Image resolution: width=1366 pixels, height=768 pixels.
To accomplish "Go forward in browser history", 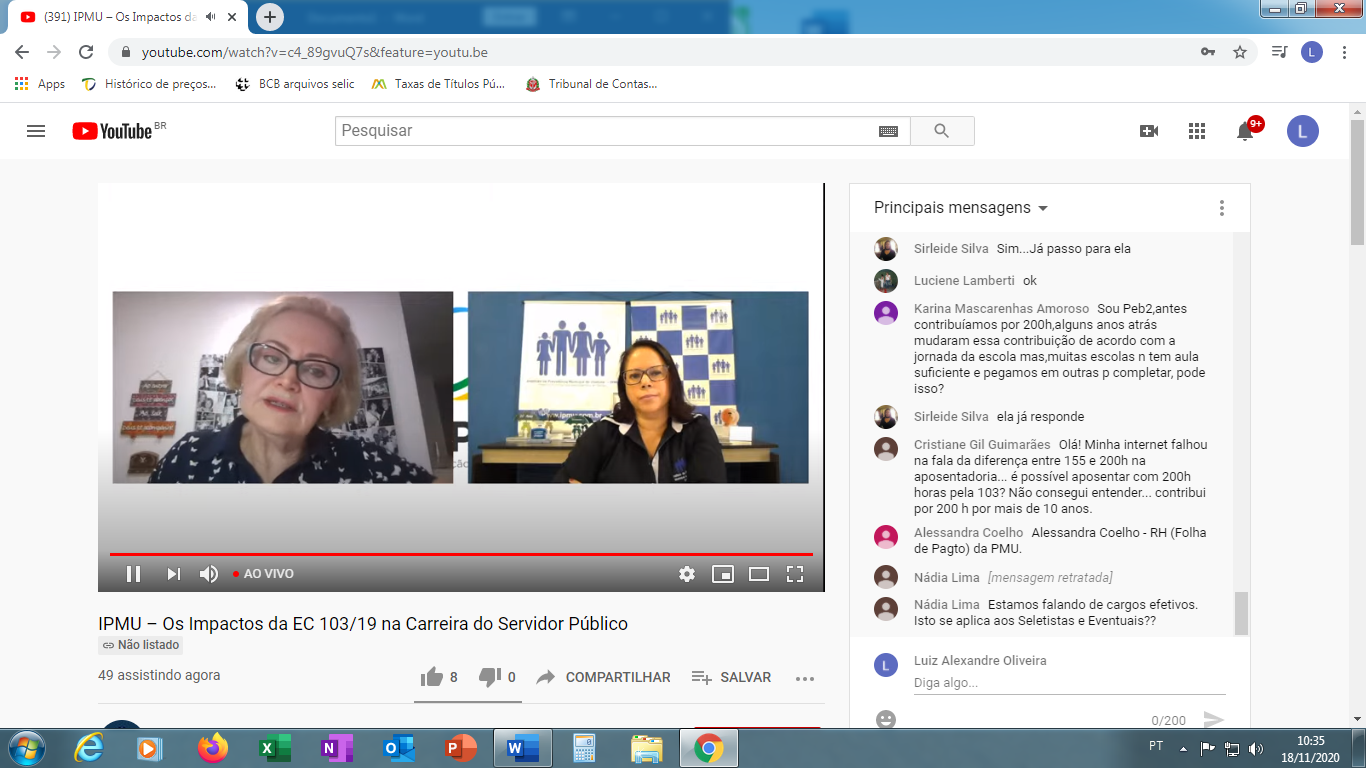I will pyautogui.click(x=54, y=52).
